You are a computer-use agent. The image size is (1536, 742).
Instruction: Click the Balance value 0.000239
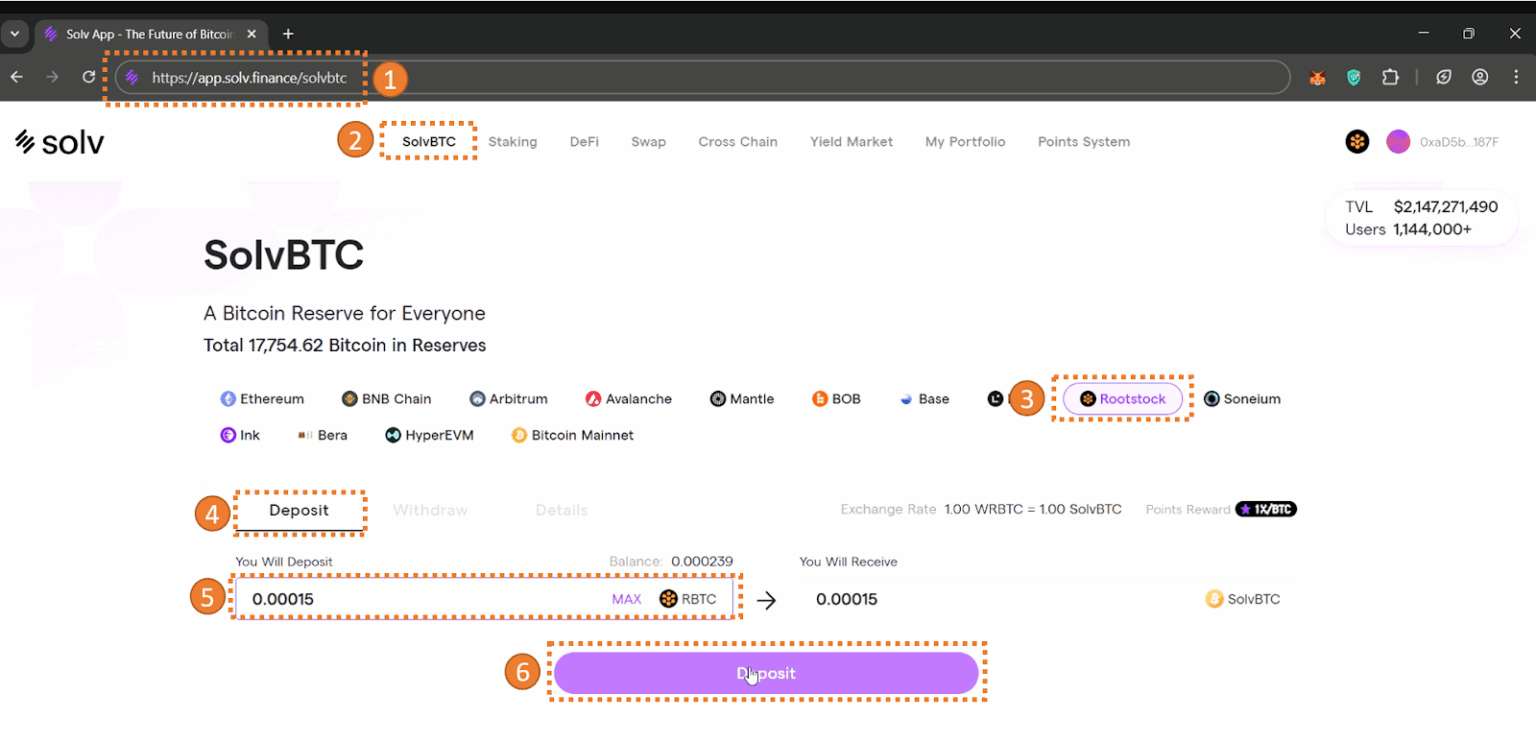(702, 562)
